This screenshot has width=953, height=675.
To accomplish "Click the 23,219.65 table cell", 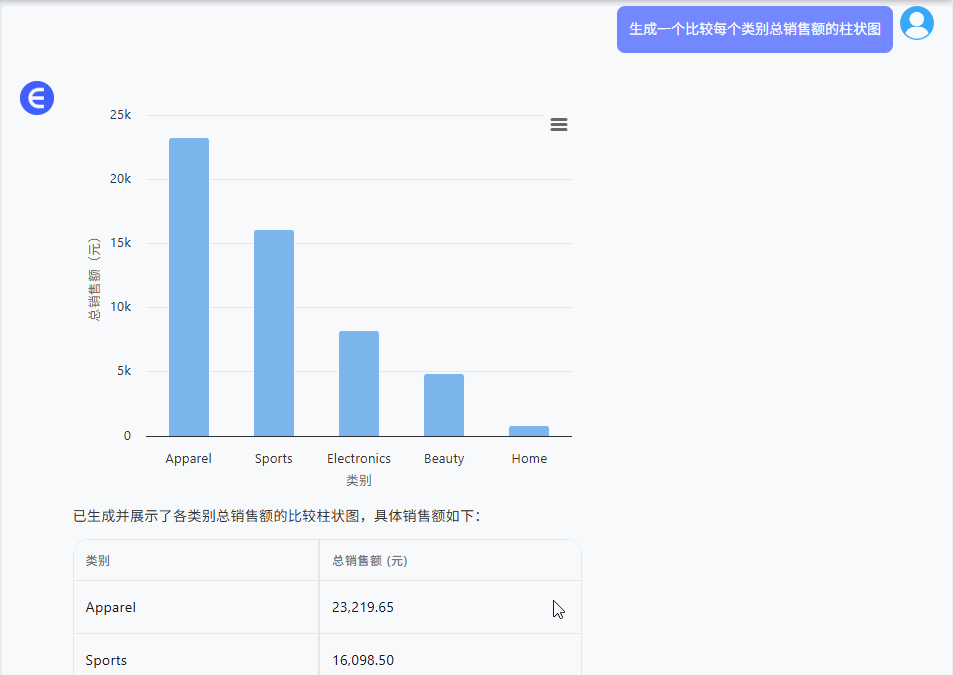I will pos(450,607).
